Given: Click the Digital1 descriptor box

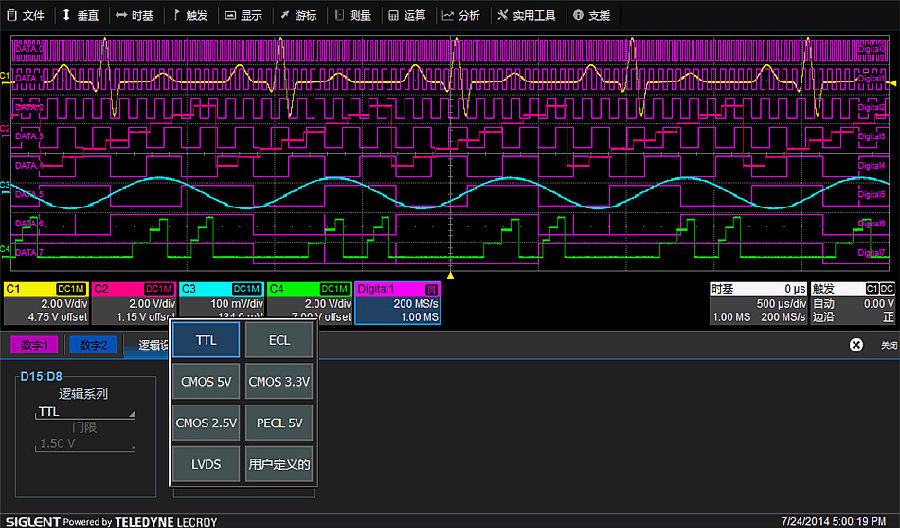Looking at the screenshot, I should click(397, 302).
